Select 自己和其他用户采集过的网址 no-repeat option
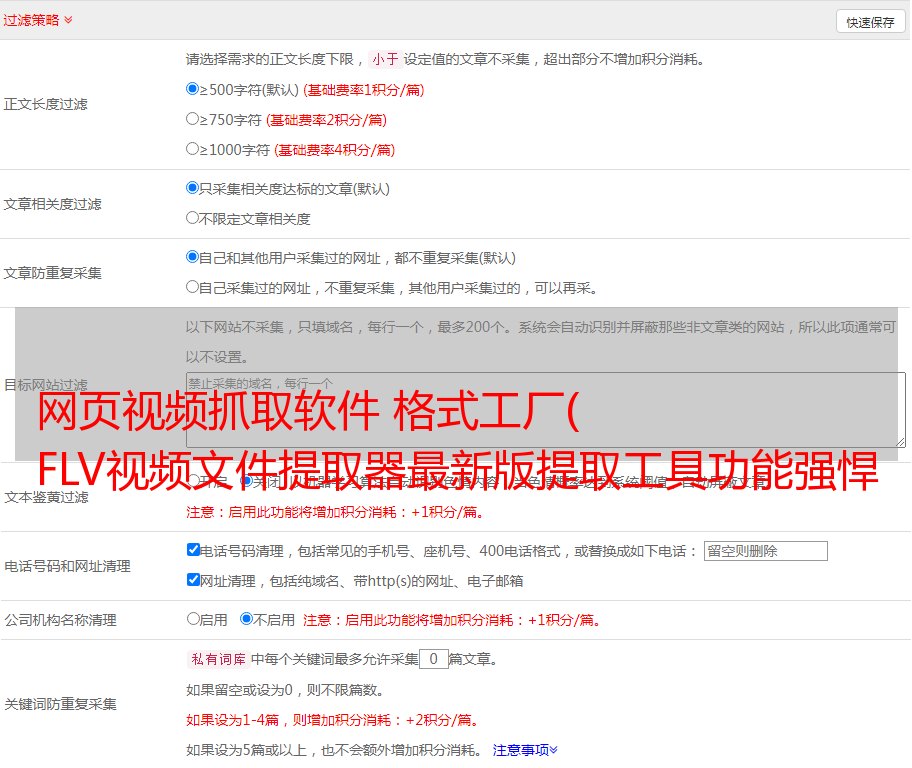 [x=193, y=257]
